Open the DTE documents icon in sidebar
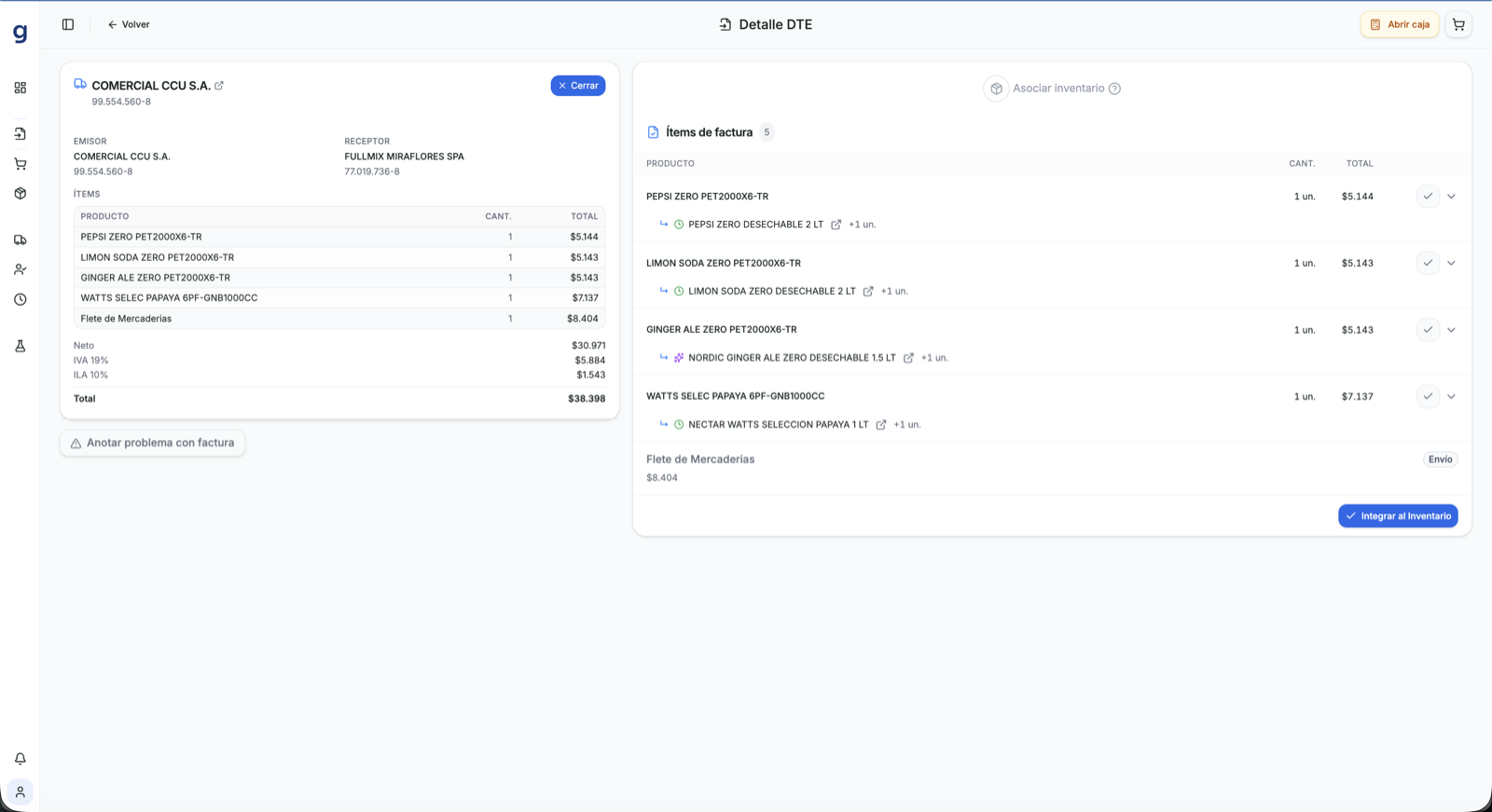Screen dimensions: 1492x812 20,134
